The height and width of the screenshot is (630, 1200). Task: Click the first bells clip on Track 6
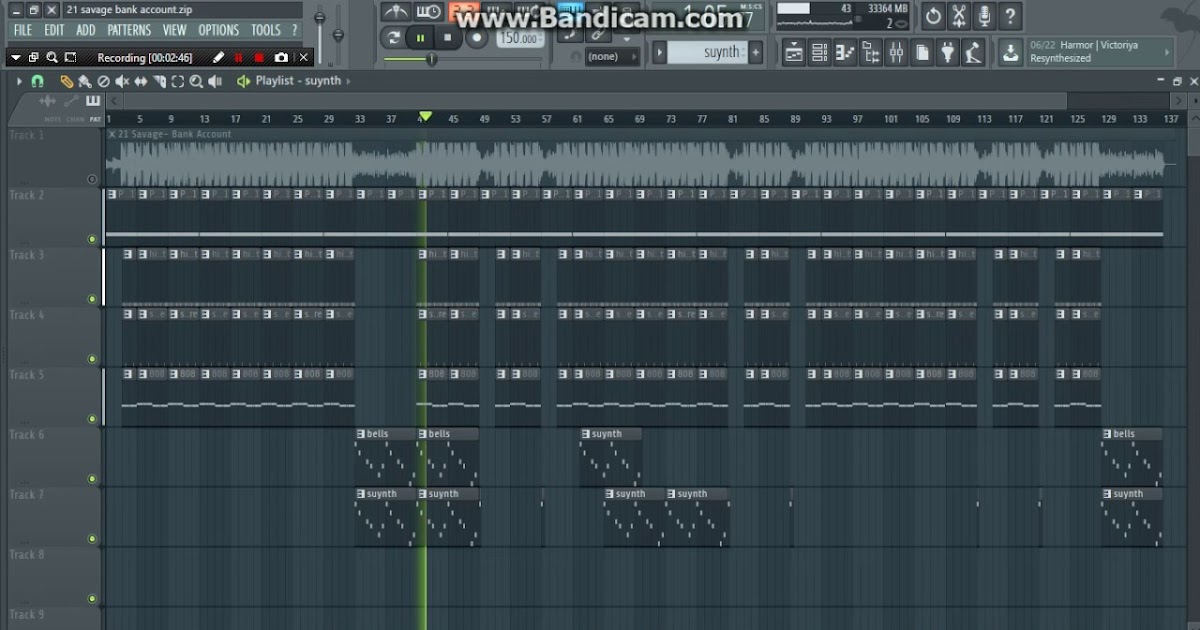[x=386, y=458]
